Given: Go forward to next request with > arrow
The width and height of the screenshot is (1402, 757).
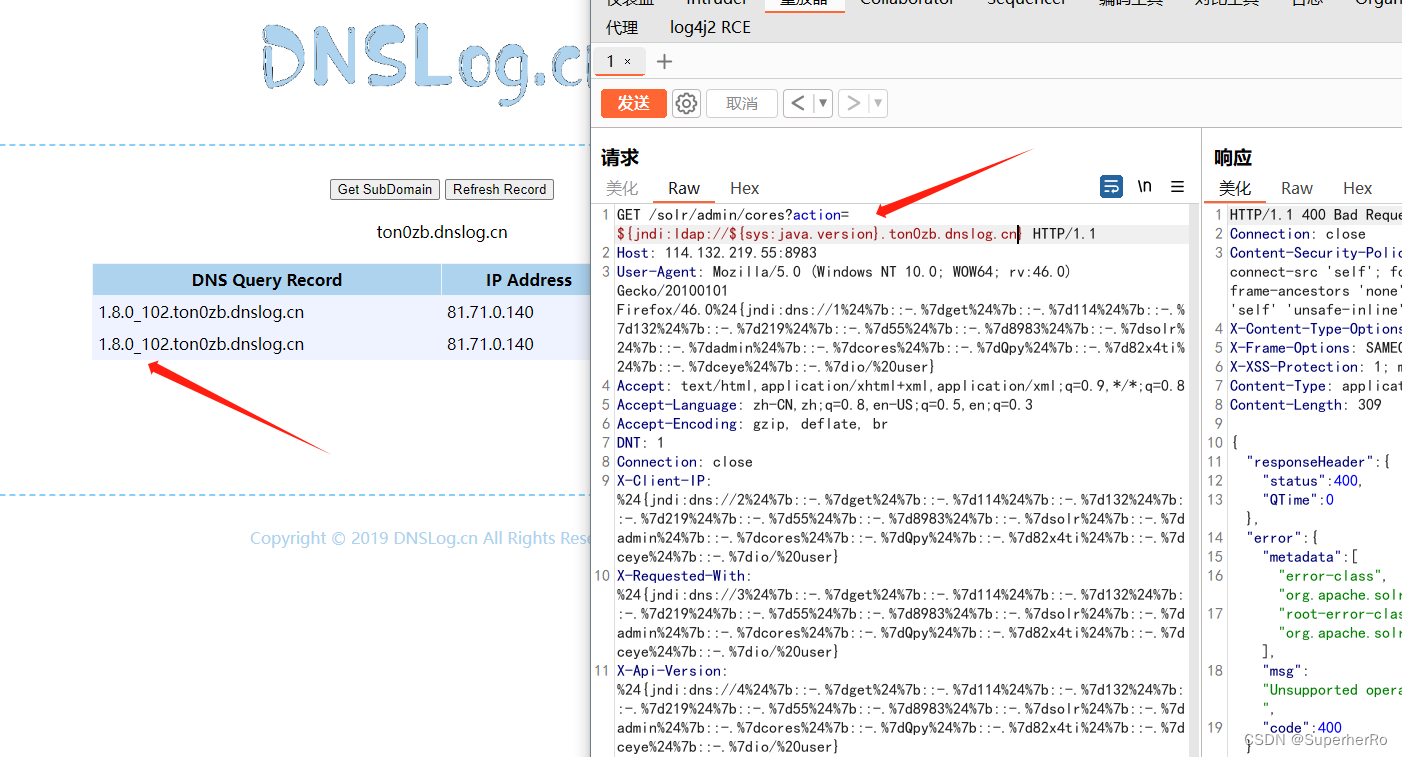Looking at the screenshot, I should [x=854, y=103].
